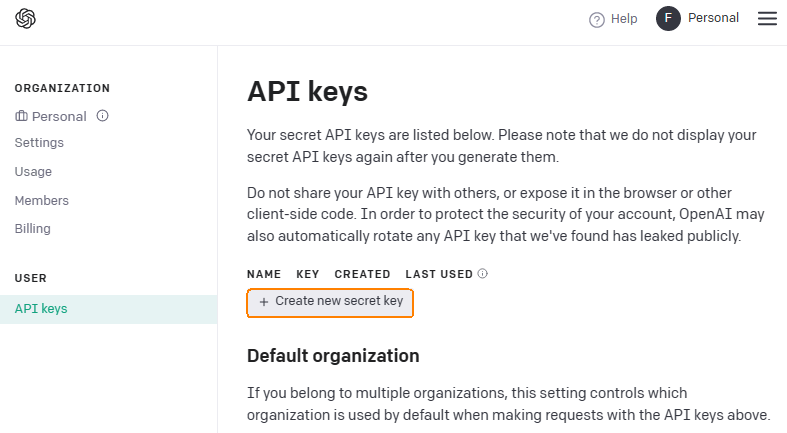This screenshot has width=787, height=433.
Task: Click the NAME column header
Action: tap(264, 274)
